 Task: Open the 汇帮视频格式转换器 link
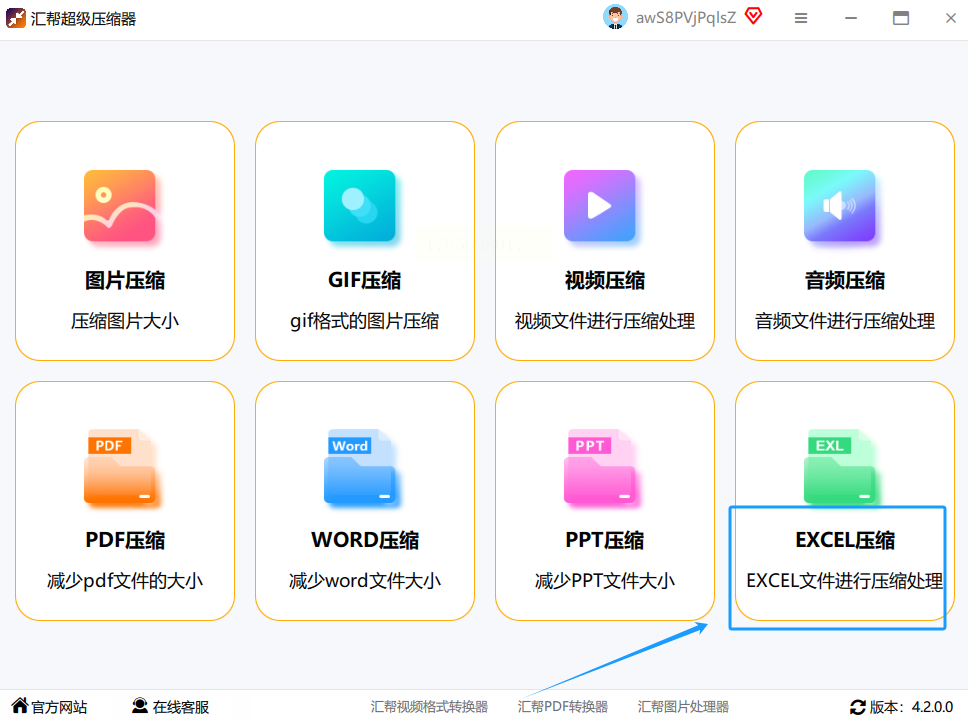coord(429,706)
